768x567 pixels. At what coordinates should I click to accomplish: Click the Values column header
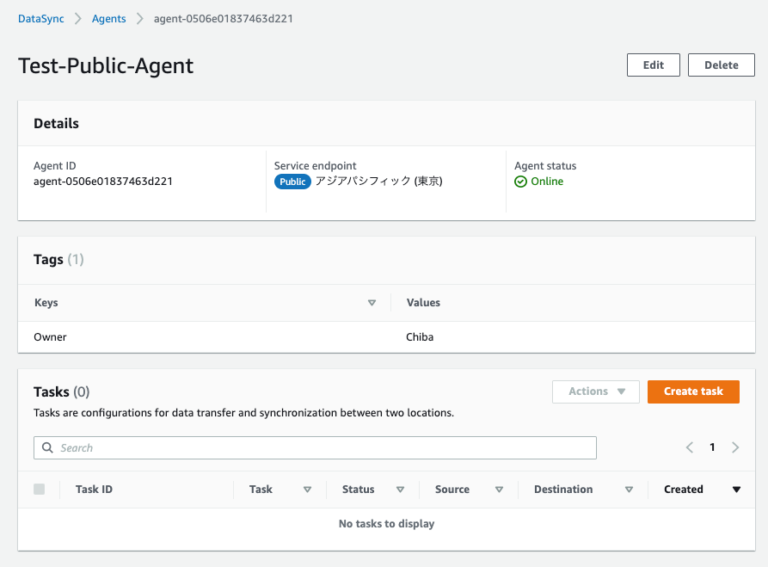423,303
